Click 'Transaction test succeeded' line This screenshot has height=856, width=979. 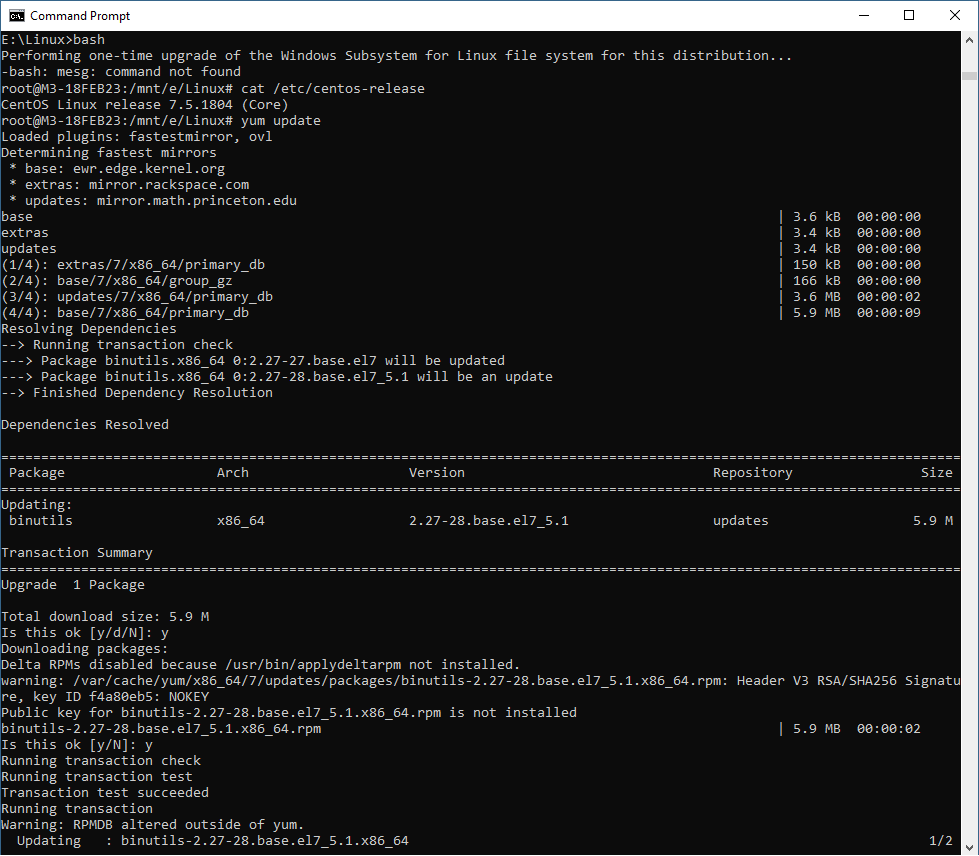pyautogui.click(x=105, y=793)
